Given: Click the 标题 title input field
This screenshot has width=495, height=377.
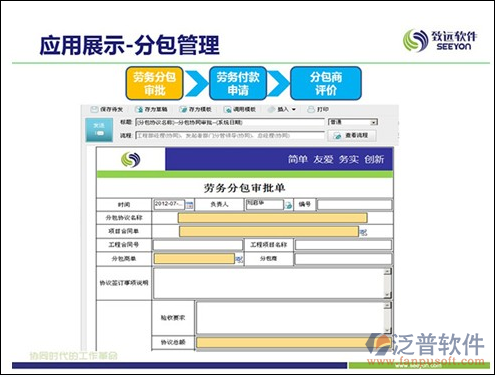Looking at the screenshot, I should click(230, 122).
